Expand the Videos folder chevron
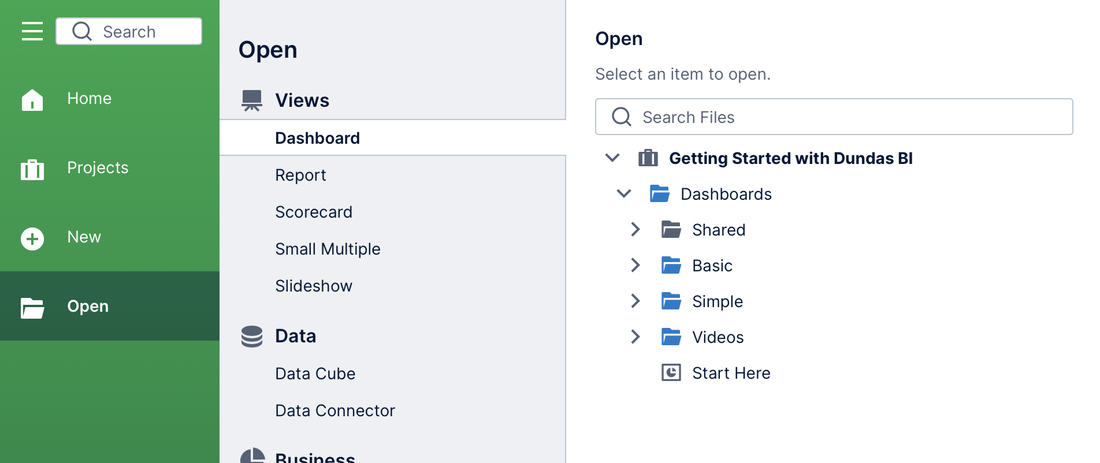Image resolution: width=1100 pixels, height=463 pixels. click(x=636, y=337)
